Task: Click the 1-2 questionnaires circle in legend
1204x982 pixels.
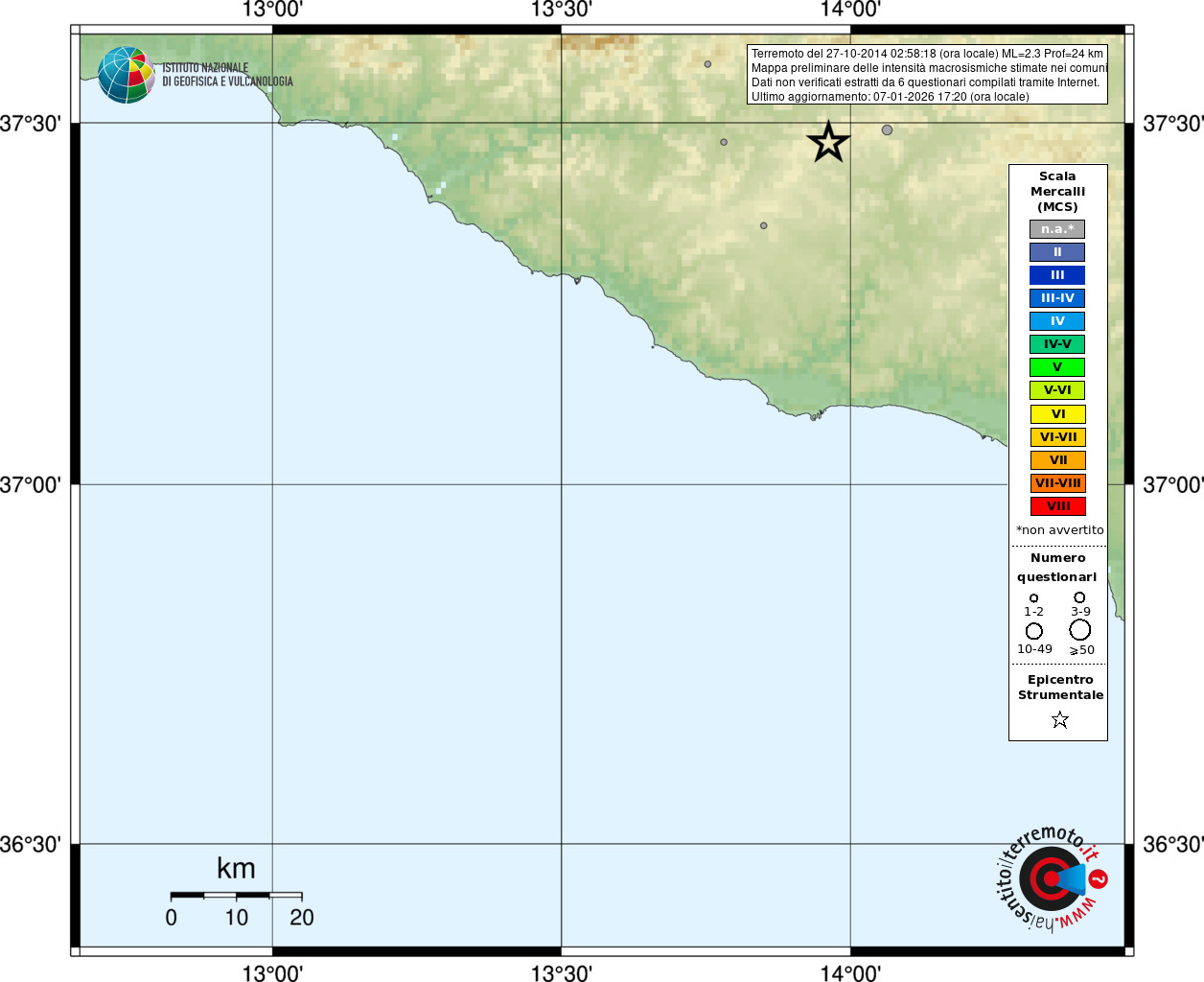Action: click(x=1033, y=597)
